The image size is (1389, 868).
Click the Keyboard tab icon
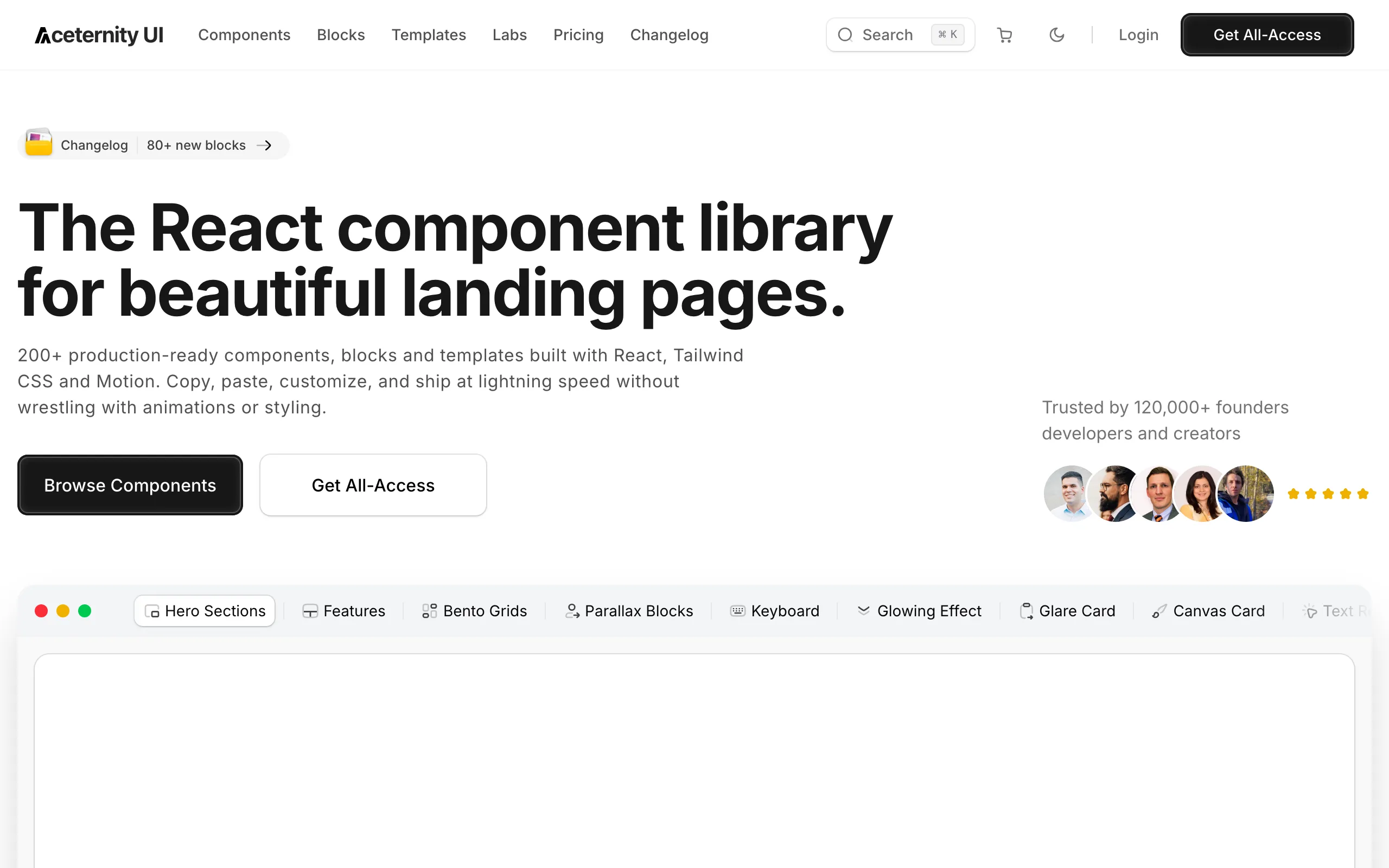point(737,611)
